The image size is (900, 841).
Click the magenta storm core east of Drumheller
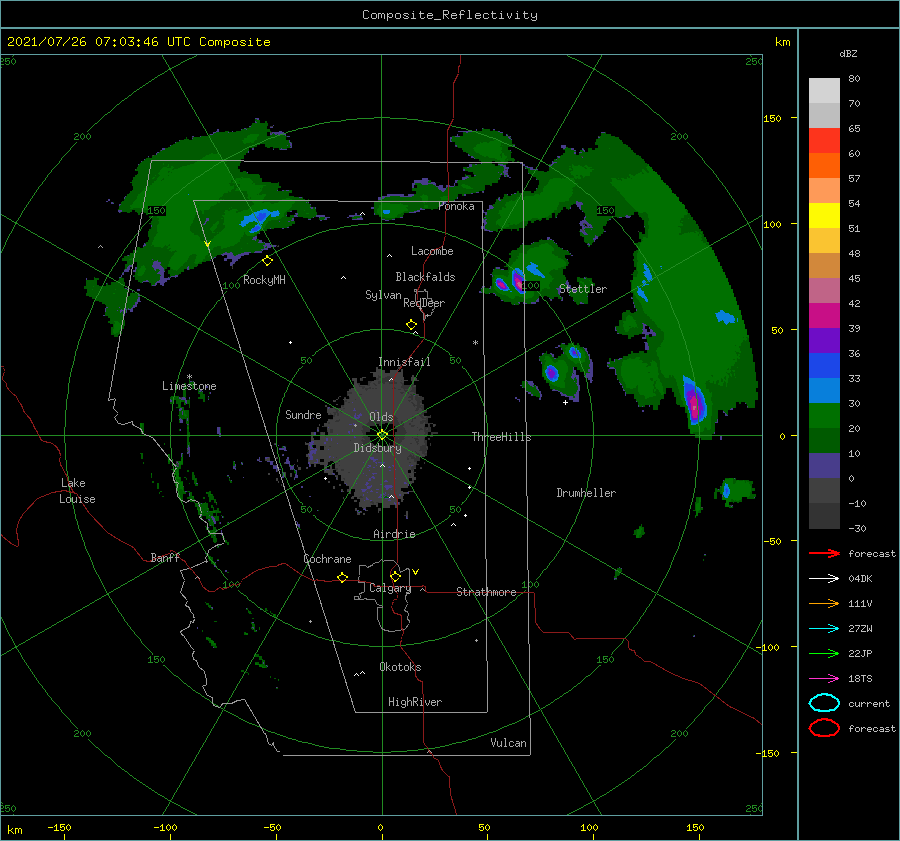click(695, 402)
